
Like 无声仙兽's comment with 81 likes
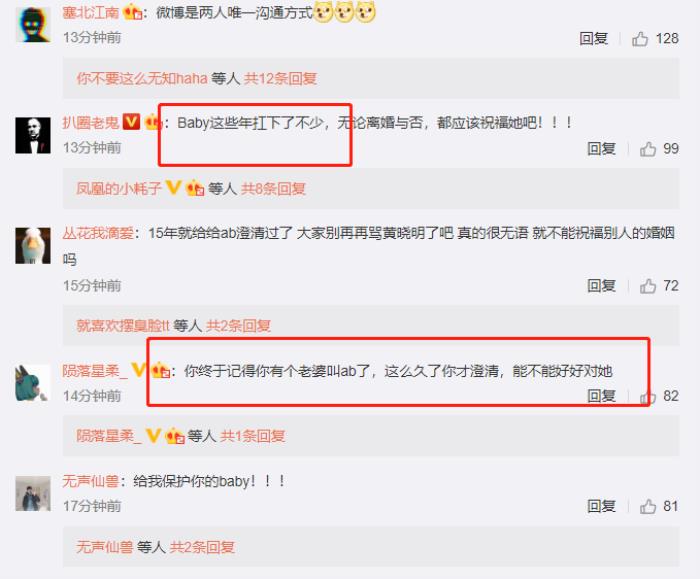pyautogui.click(x=648, y=506)
